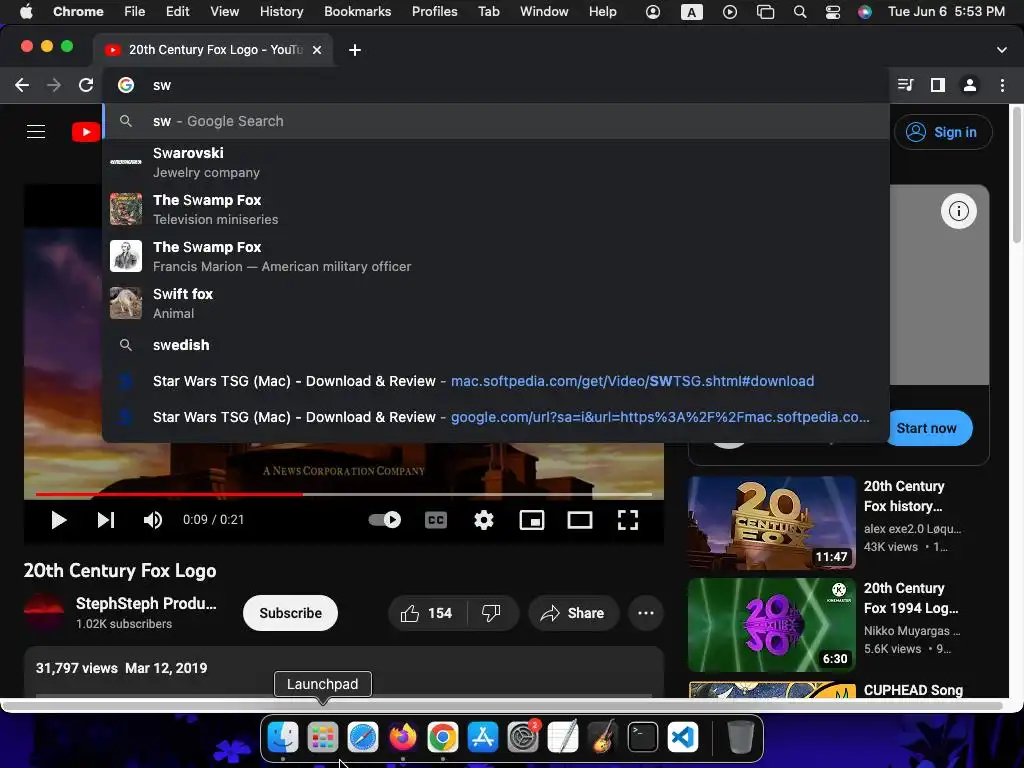
Task: Toggle autoplay switch in player
Action: point(385,520)
